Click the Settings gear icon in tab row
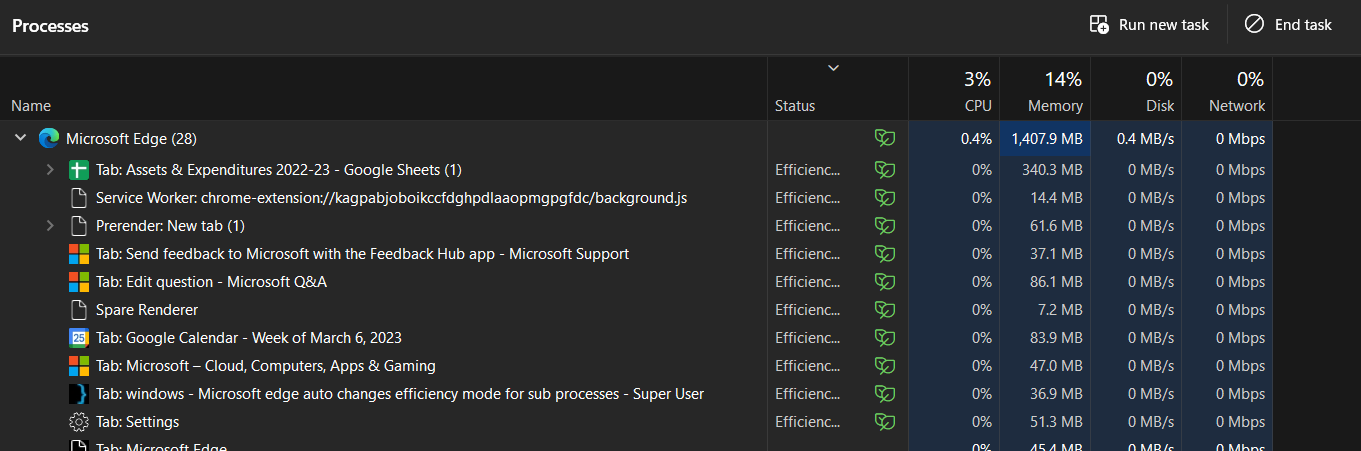 pos(79,422)
